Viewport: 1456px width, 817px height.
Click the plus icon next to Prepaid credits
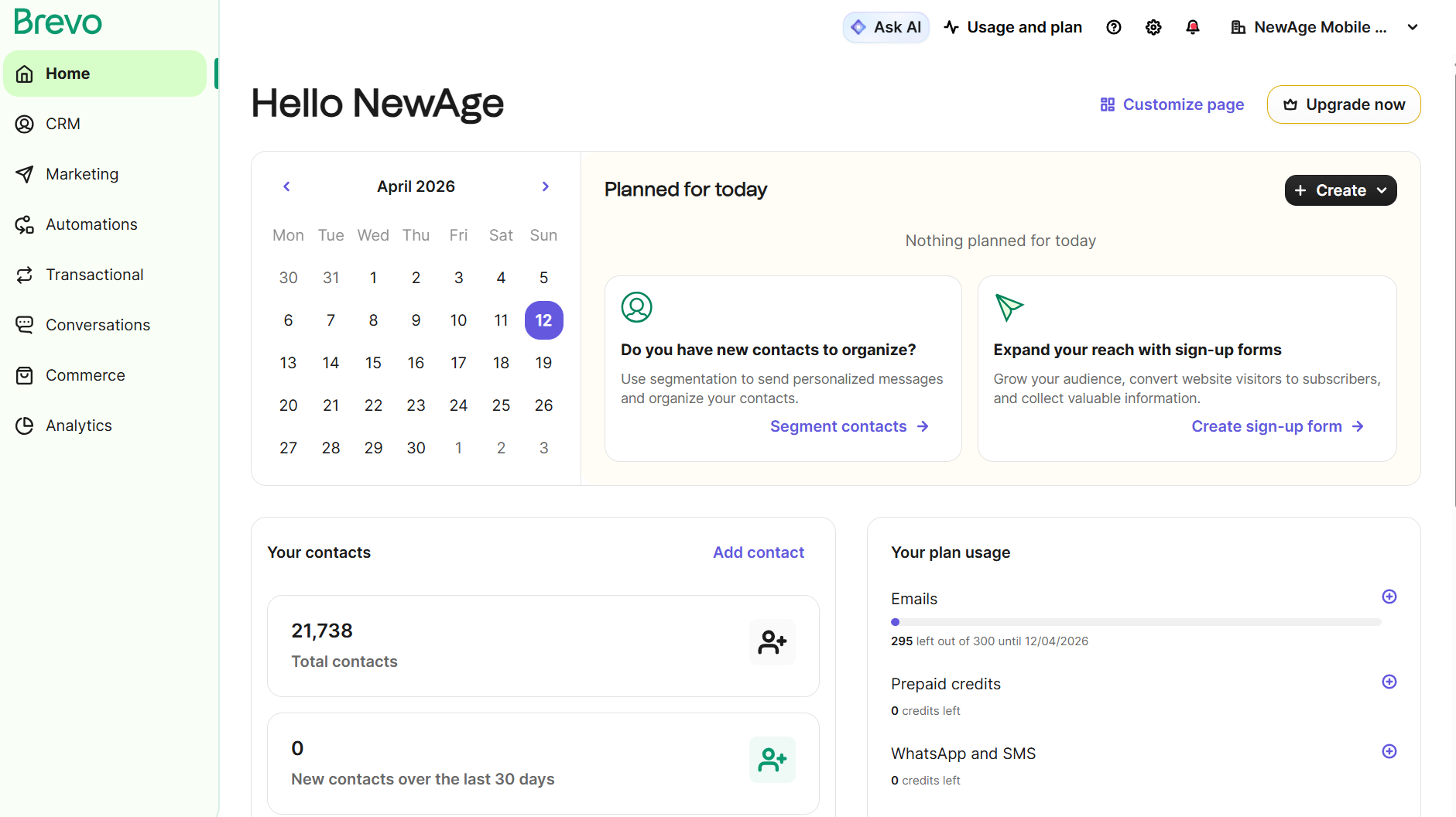pyautogui.click(x=1389, y=682)
